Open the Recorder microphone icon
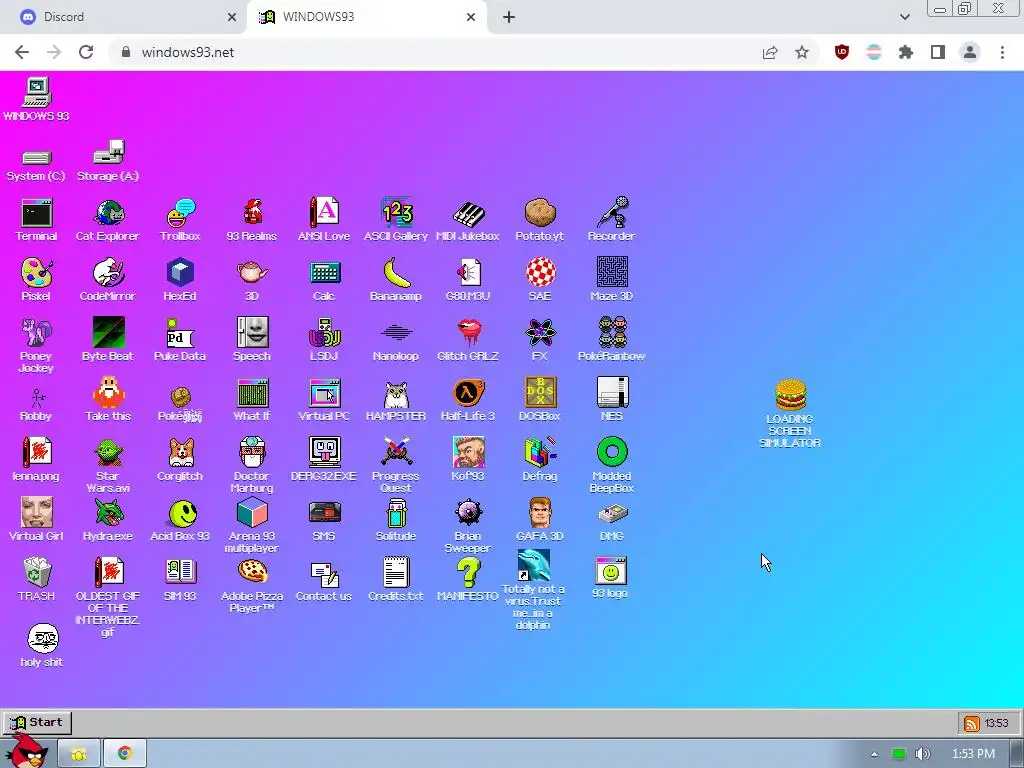The height and width of the screenshot is (768, 1024). (611, 219)
